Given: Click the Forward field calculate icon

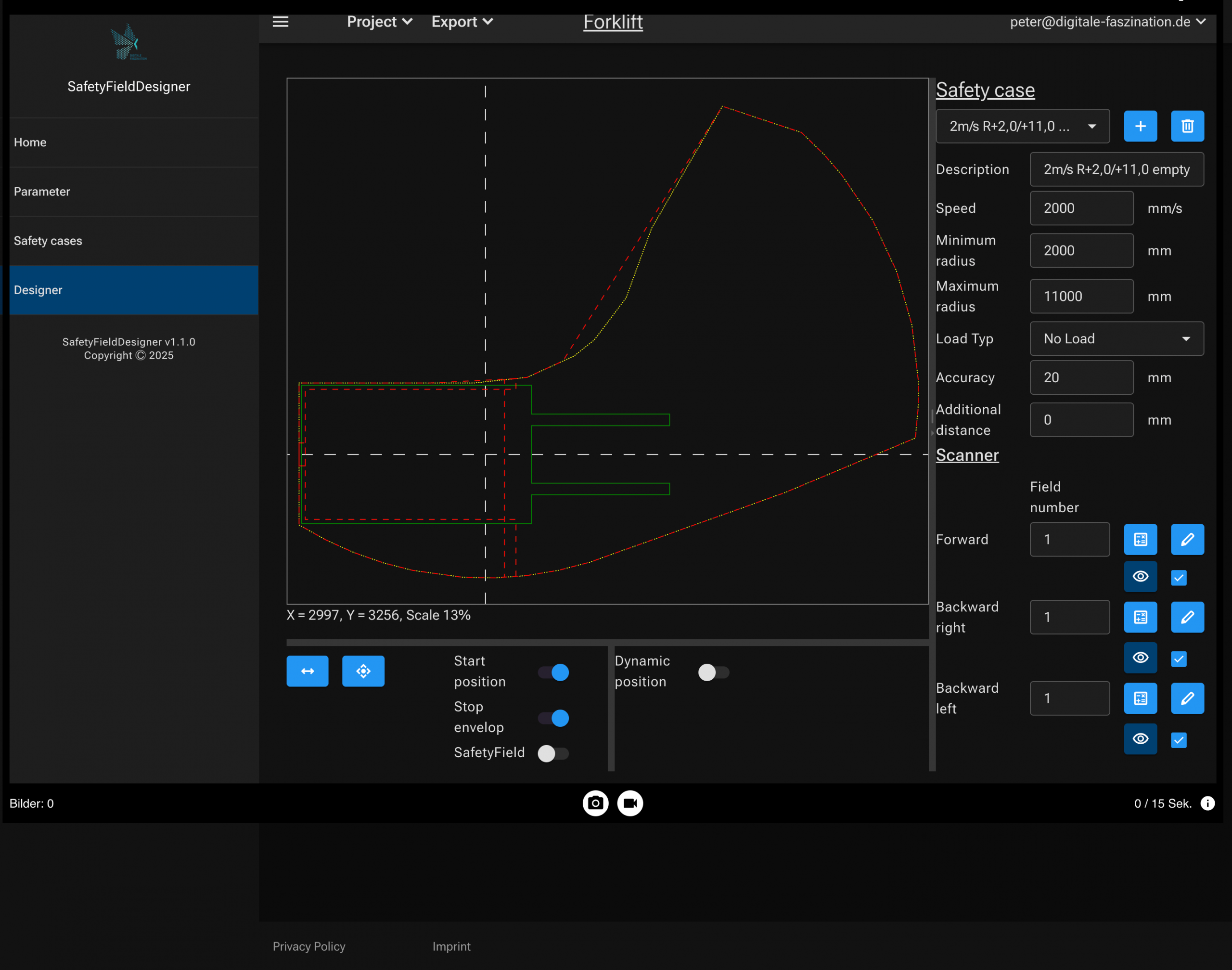Looking at the screenshot, I should click(x=1140, y=539).
